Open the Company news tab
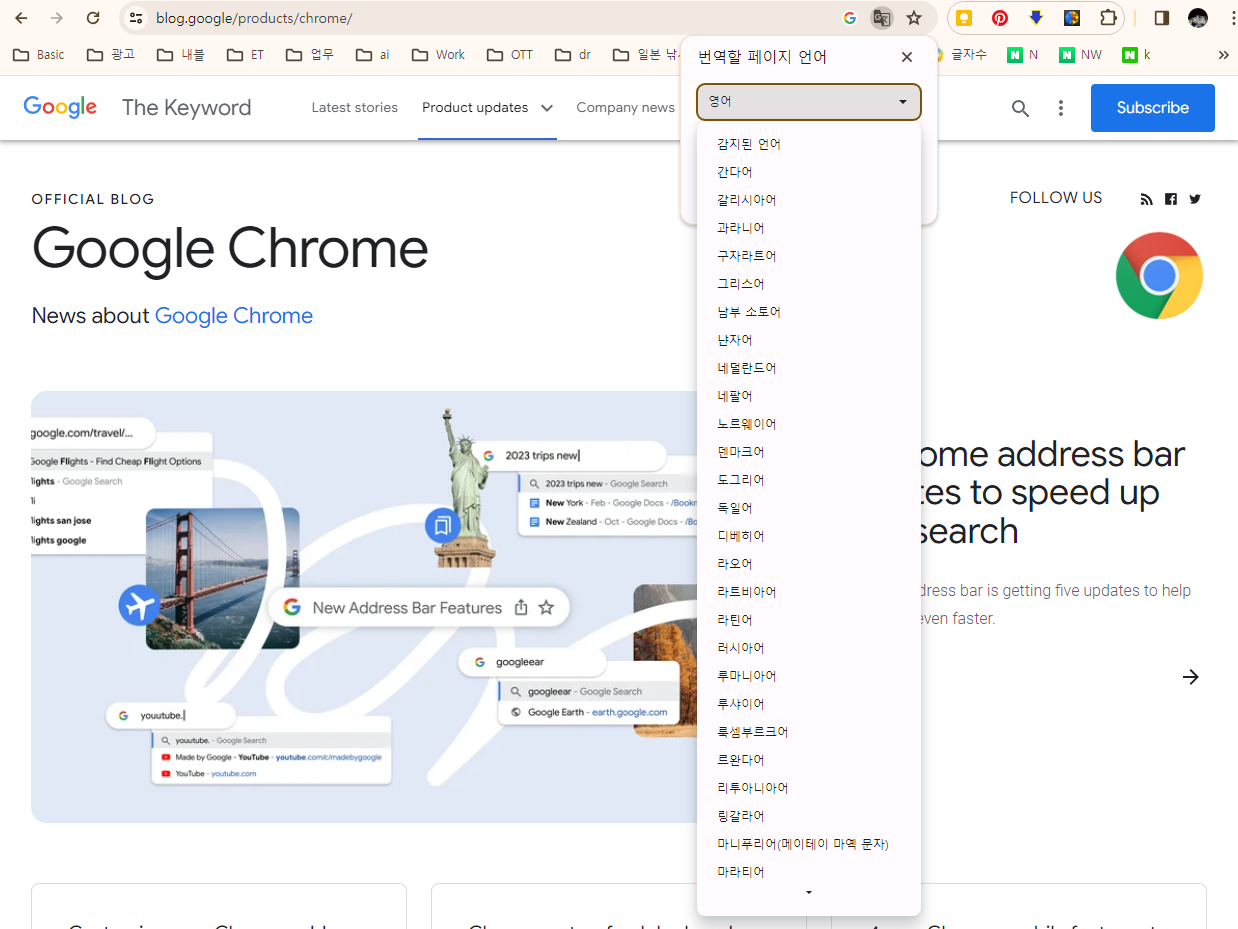Image resolution: width=1238 pixels, height=929 pixels. pyautogui.click(x=625, y=108)
